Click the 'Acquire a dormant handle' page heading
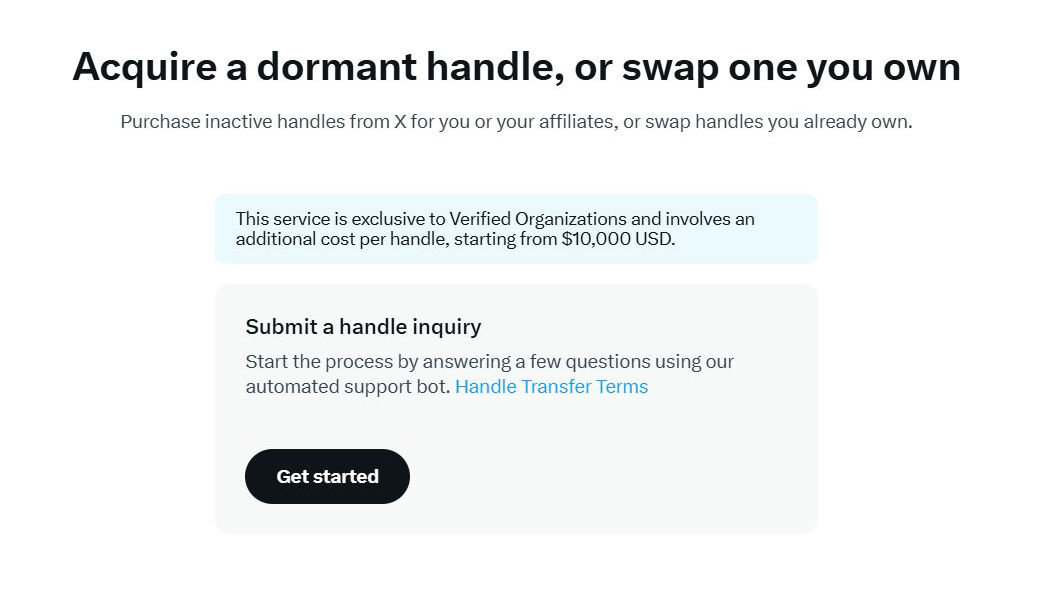This screenshot has height=591, width=1050. (516, 67)
